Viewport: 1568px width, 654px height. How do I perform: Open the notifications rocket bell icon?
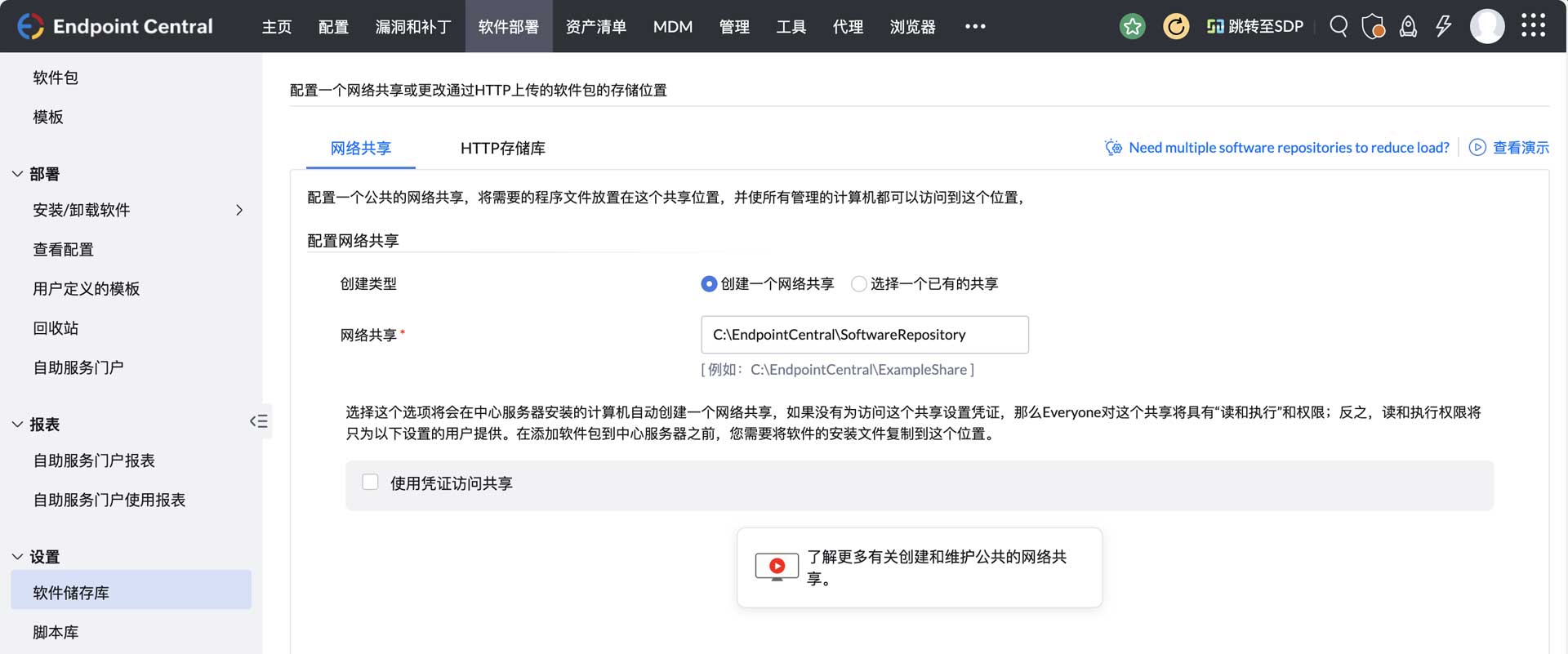pyautogui.click(x=1409, y=26)
